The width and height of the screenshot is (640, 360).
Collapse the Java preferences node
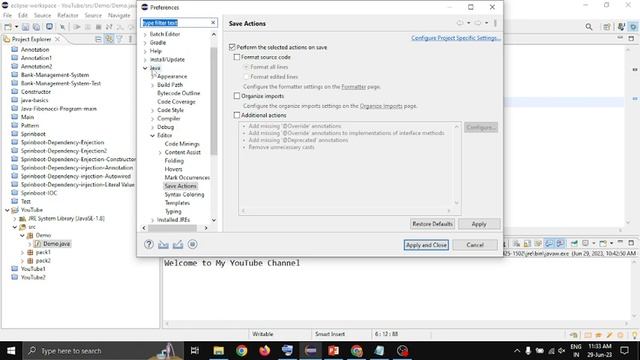[145, 68]
